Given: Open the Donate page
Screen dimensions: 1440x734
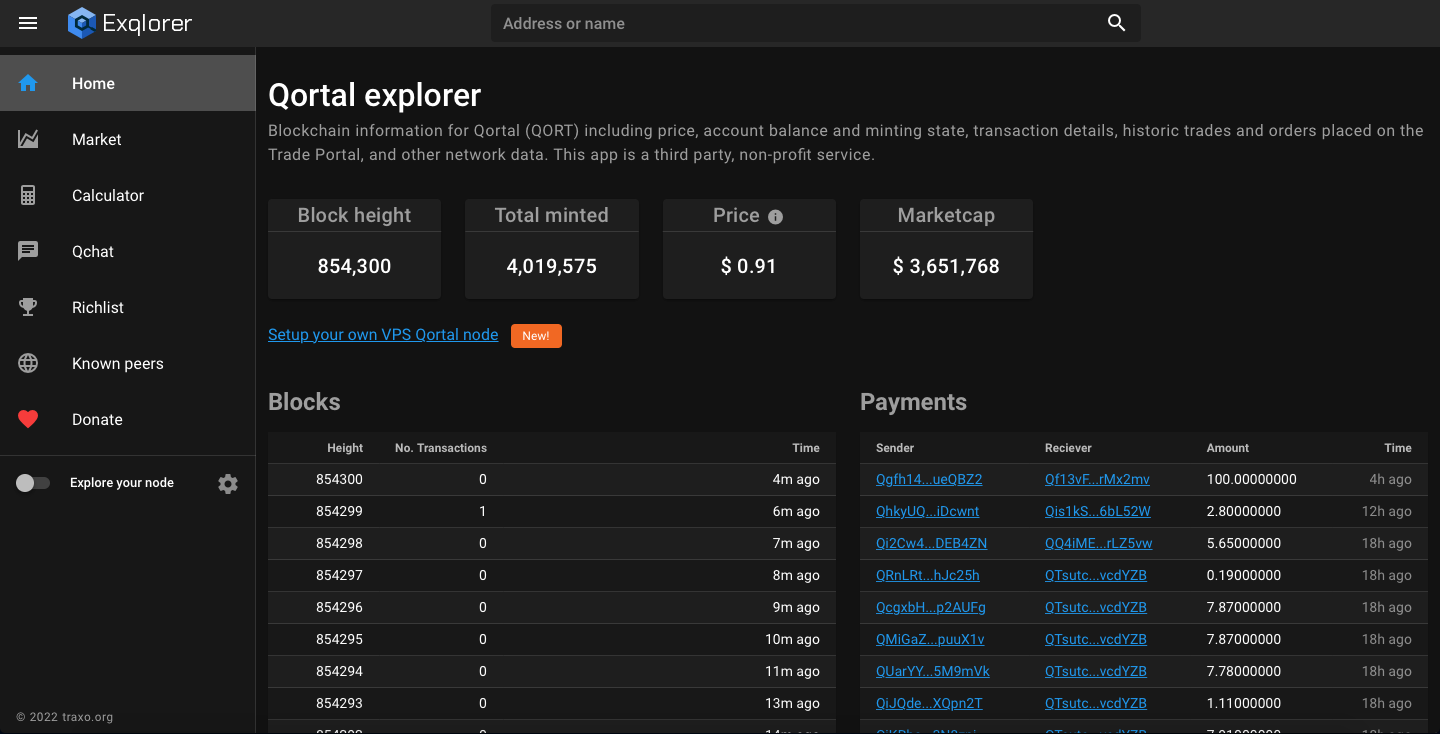Looking at the screenshot, I should [128, 419].
